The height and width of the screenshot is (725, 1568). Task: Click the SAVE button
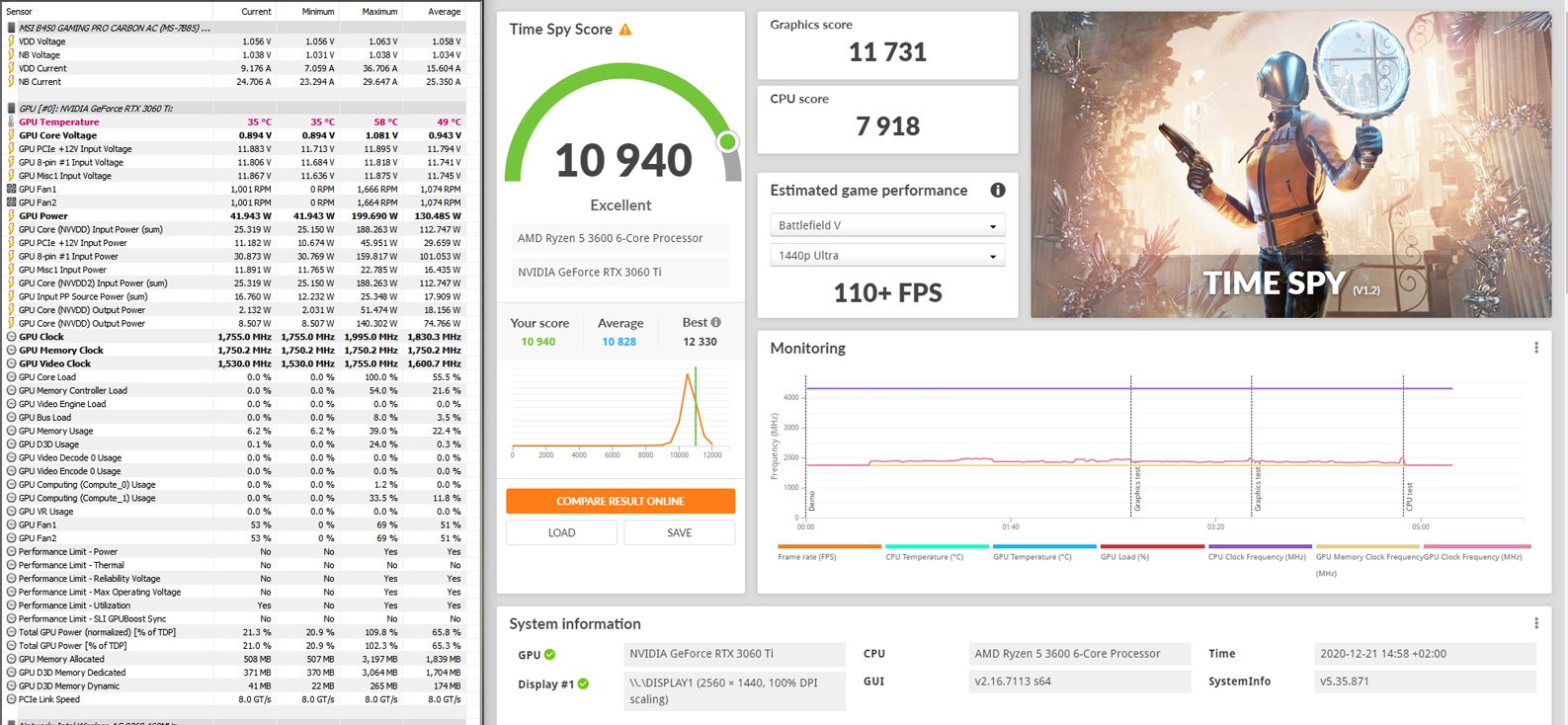click(x=680, y=532)
